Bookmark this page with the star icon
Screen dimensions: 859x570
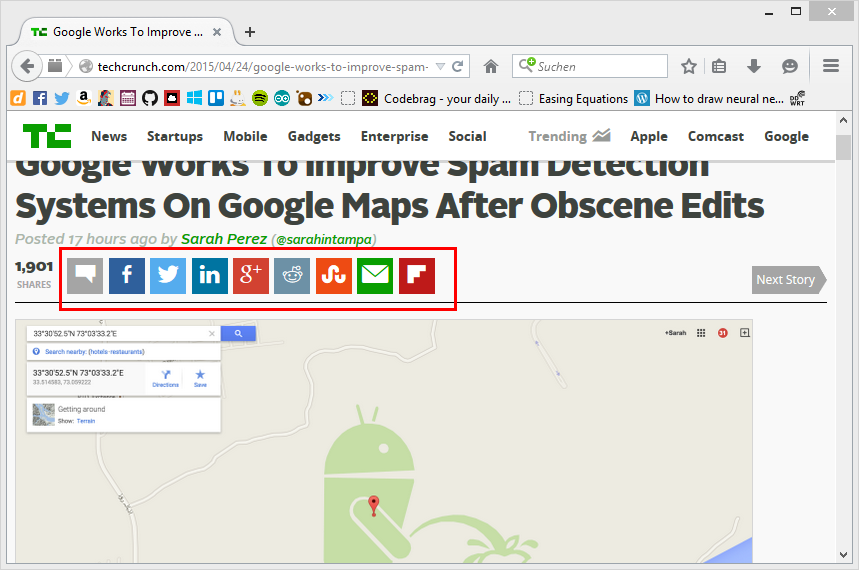point(689,66)
